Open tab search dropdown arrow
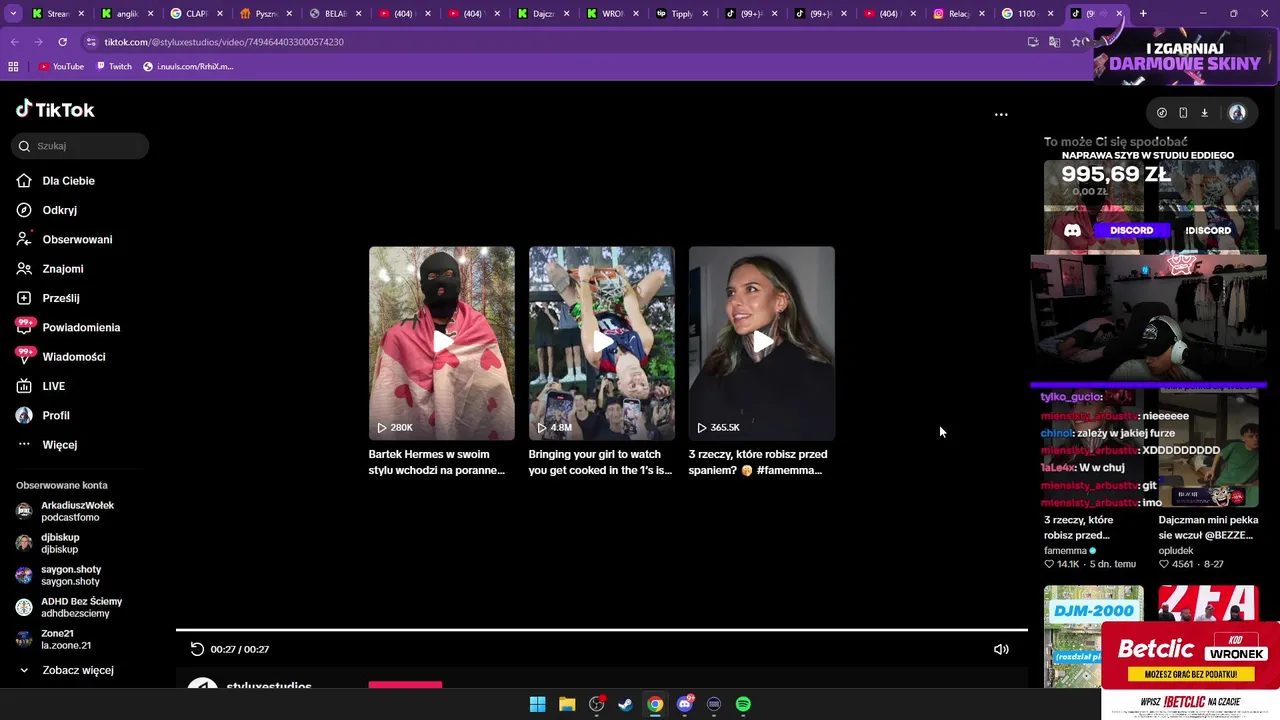Image resolution: width=1280 pixels, height=720 pixels. coord(14,14)
